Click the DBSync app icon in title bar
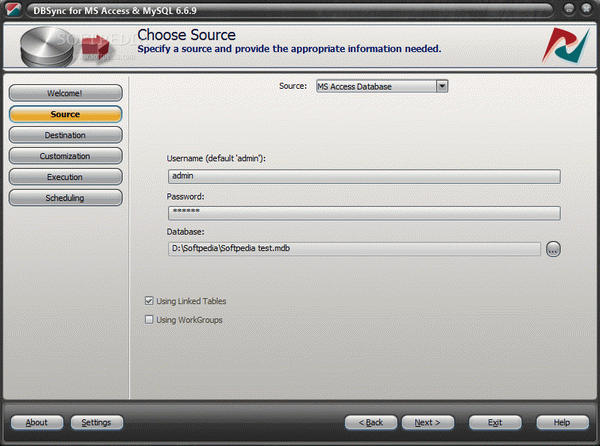 [14, 9]
